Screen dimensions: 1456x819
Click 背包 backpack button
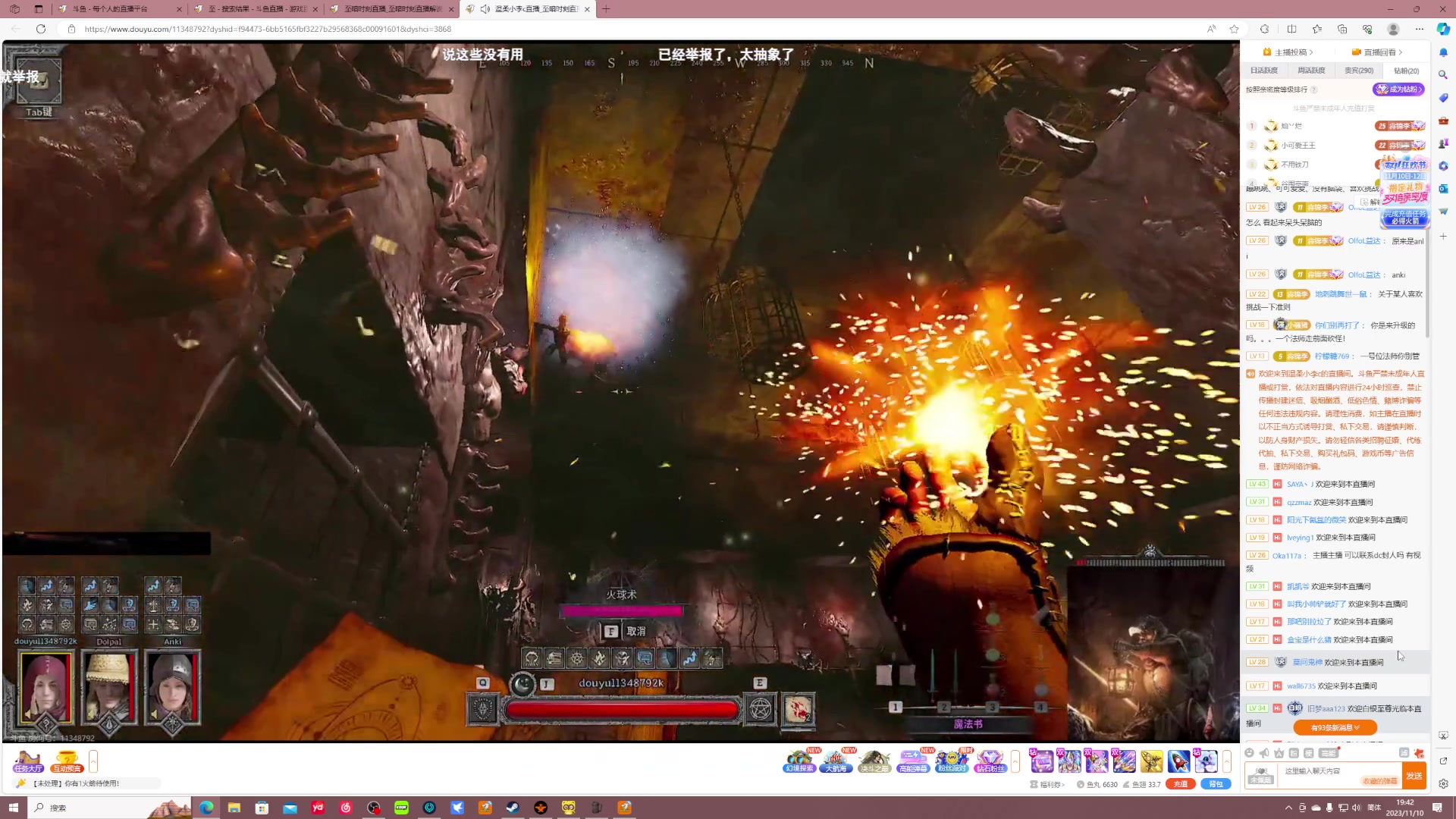click(x=1216, y=784)
